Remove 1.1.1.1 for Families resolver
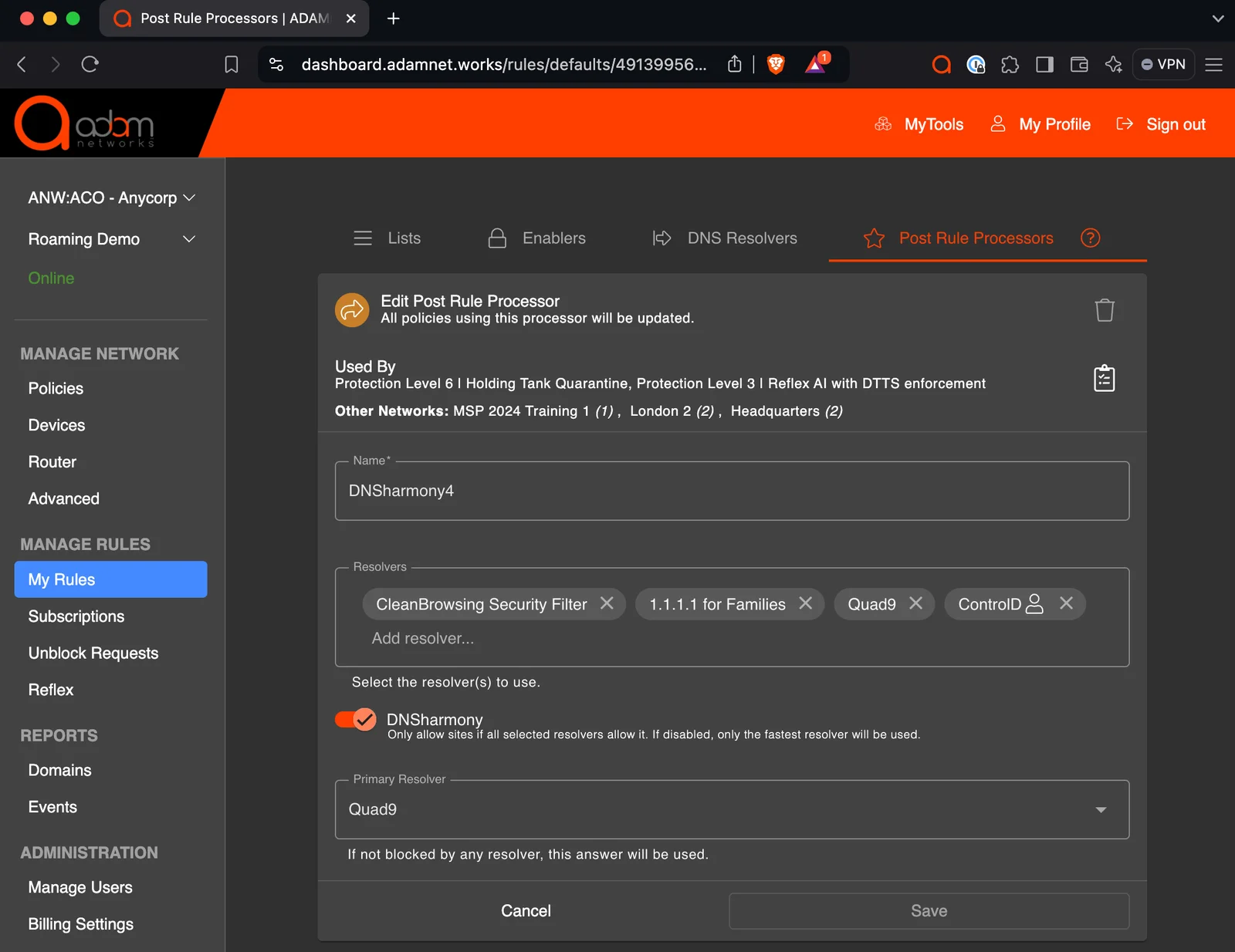Image resolution: width=1235 pixels, height=952 pixels. tap(805, 603)
